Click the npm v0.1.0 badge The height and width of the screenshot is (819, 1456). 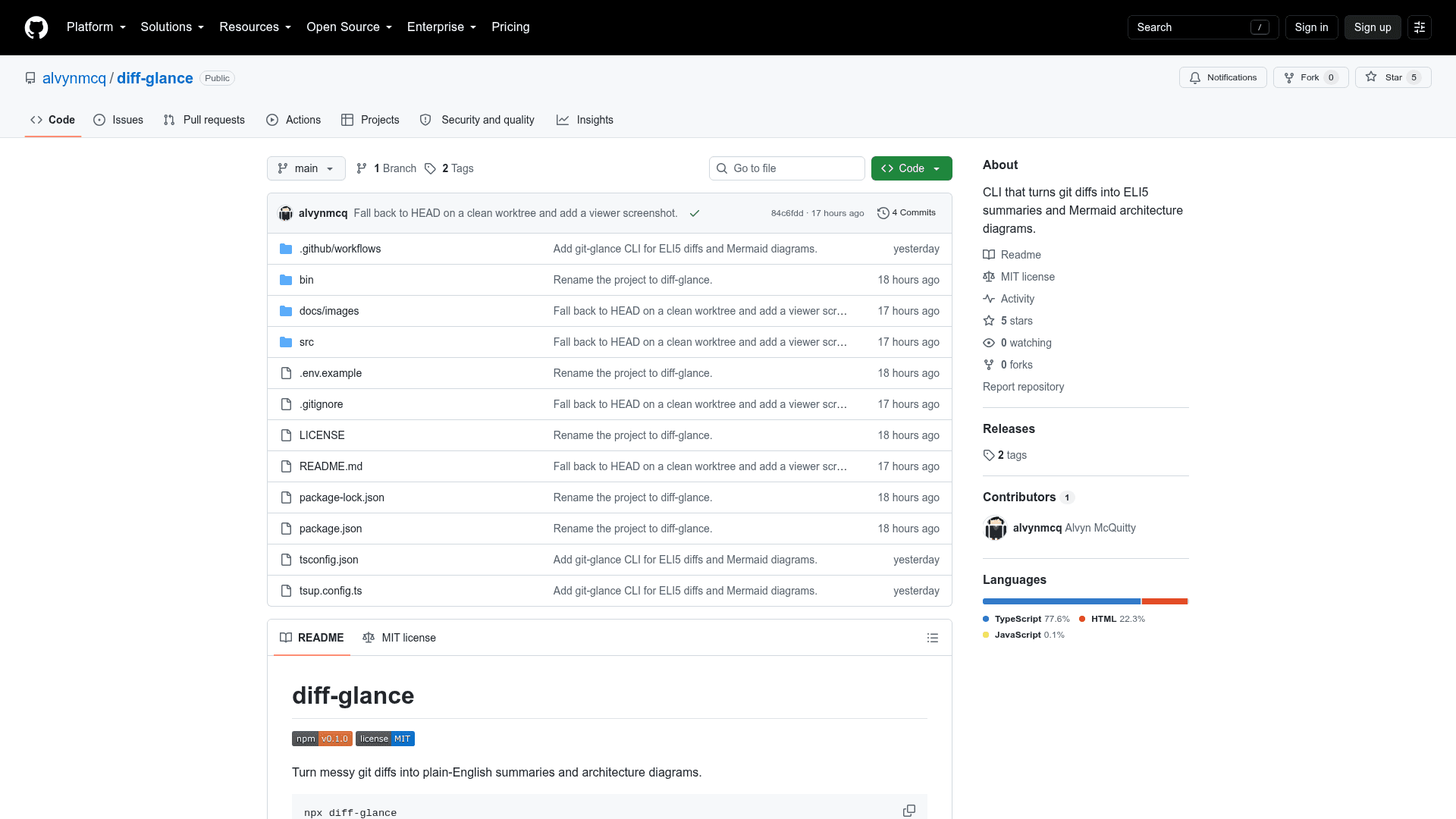[322, 739]
